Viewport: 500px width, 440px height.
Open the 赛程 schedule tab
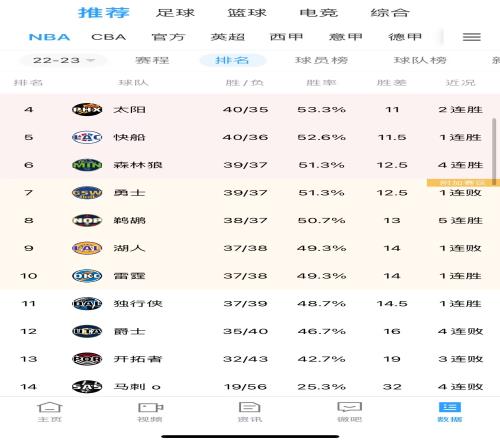[152, 60]
